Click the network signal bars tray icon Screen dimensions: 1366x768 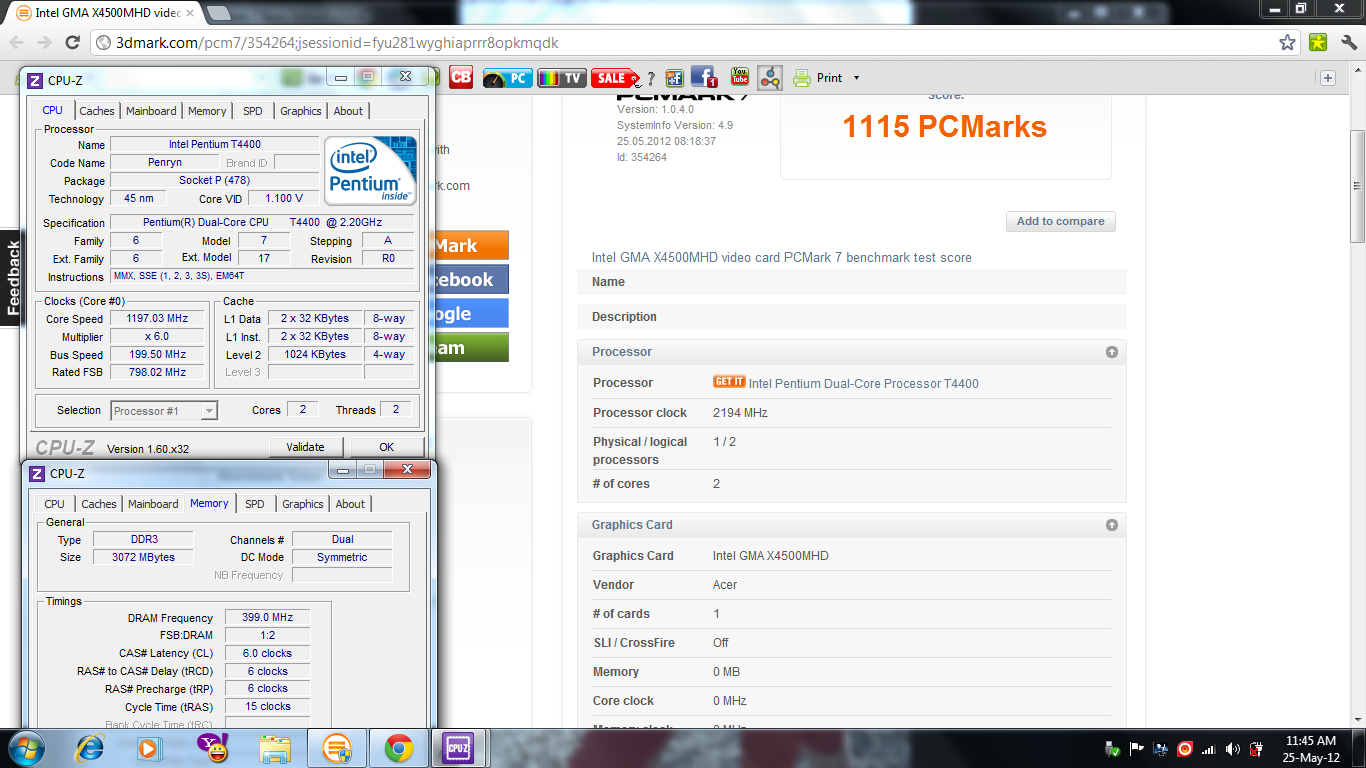click(x=1208, y=749)
